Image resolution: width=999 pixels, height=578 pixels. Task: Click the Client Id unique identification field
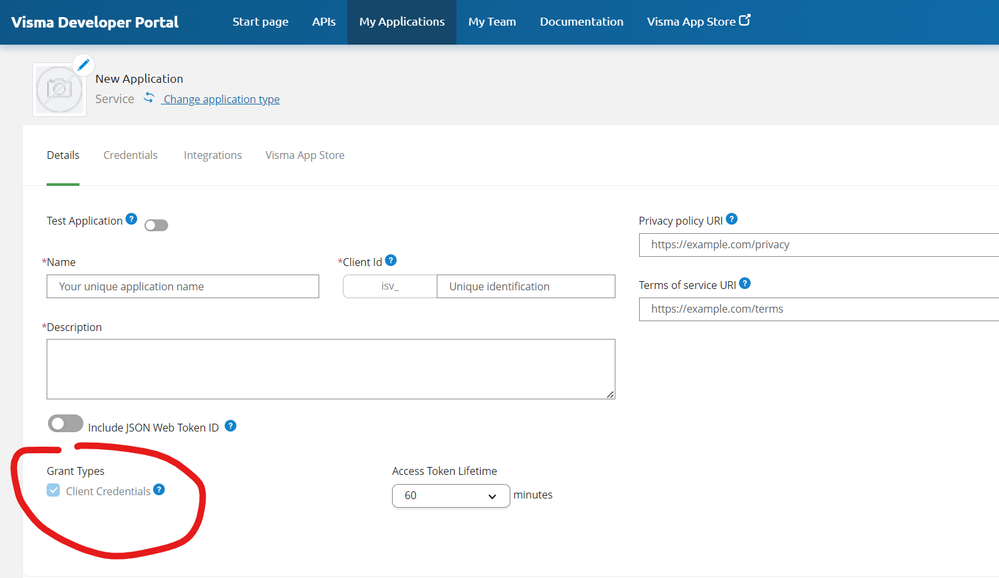[x=526, y=286]
